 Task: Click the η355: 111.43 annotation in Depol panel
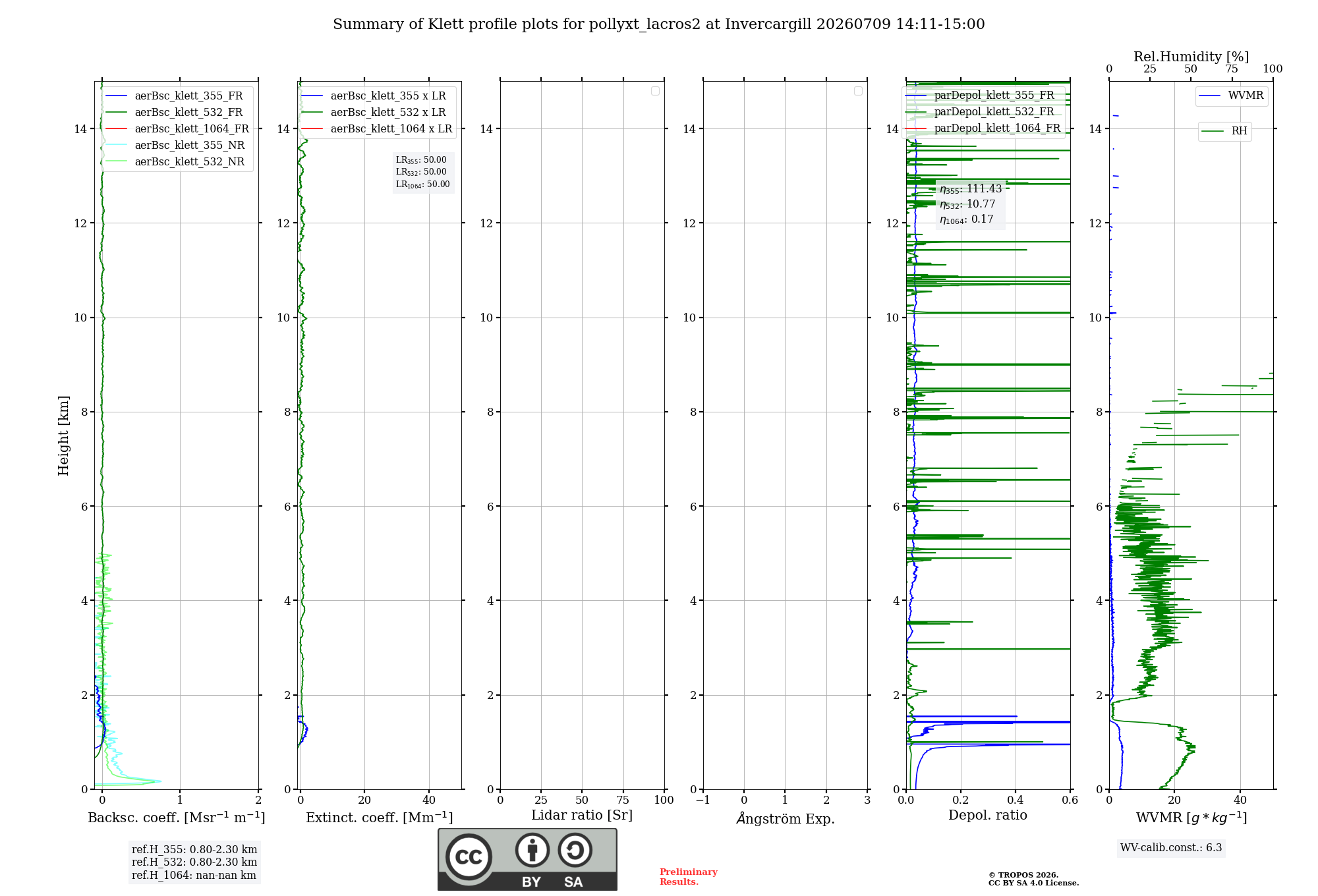(971, 189)
